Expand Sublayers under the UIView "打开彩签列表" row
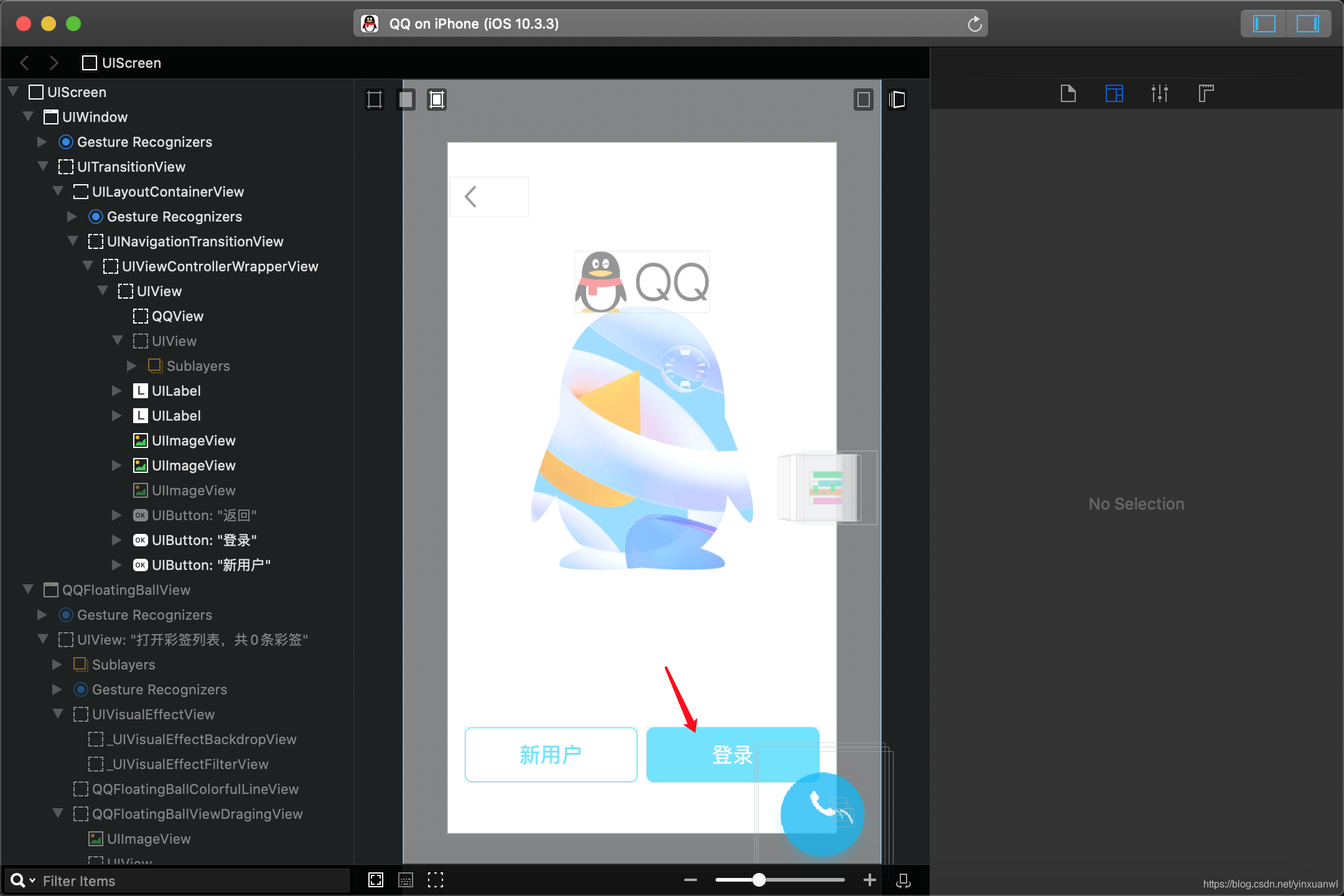The width and height of the screenshot is (1344, 896). [x=57, y=665]
